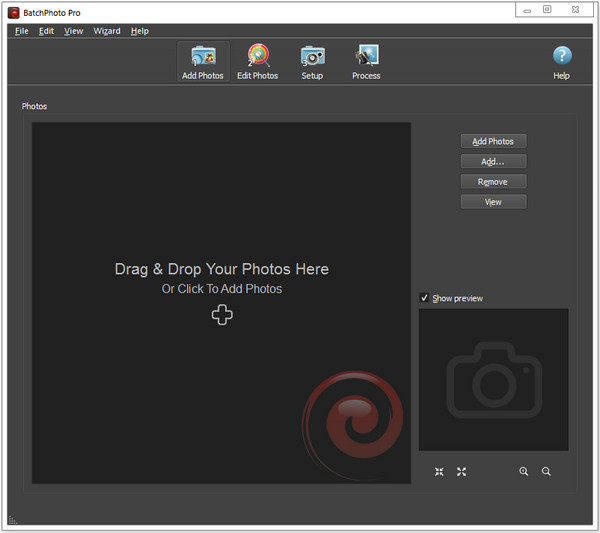
Task: Click Or Click To Add Photos text
Action: pyautogui.click(x=222, y=289)
